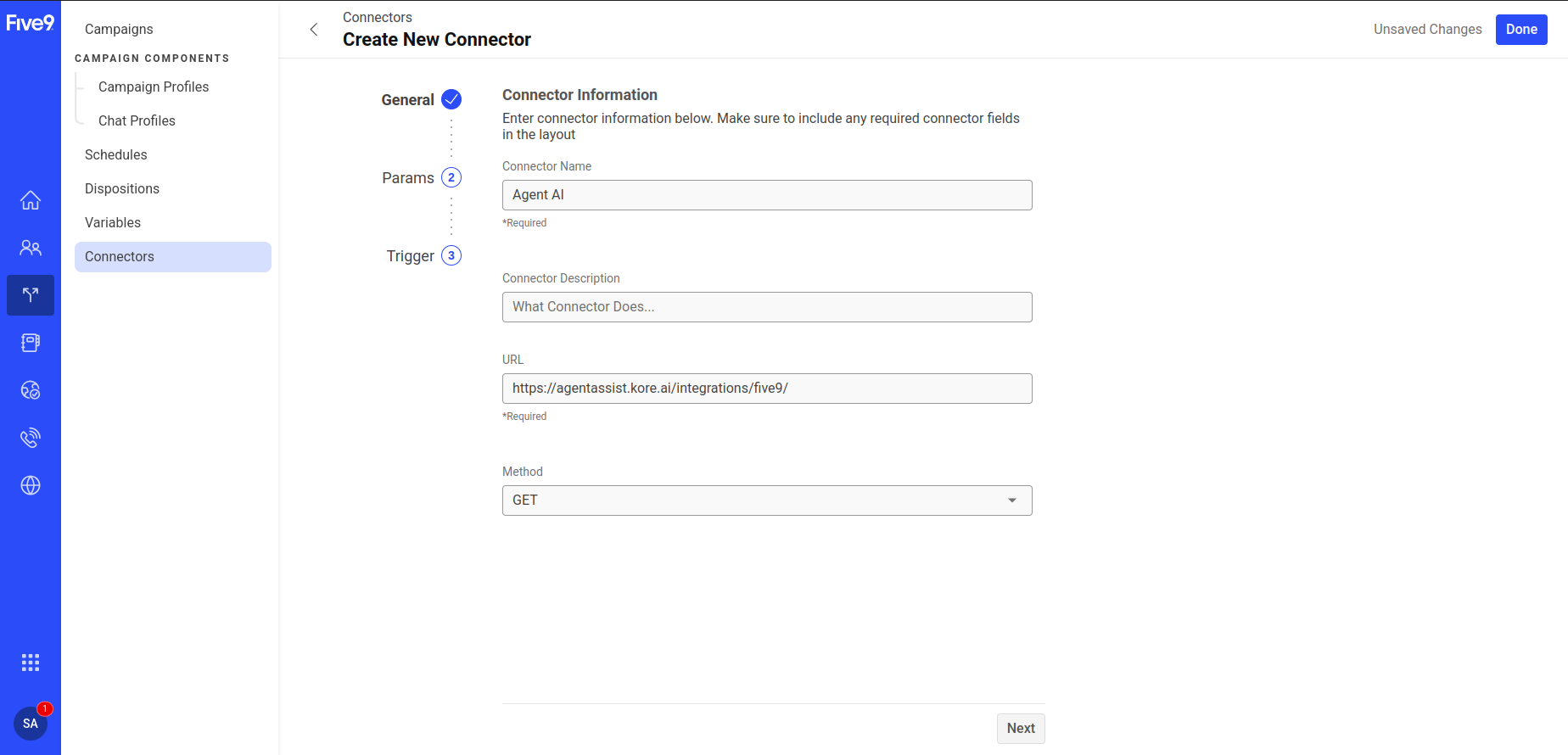Image resolution: width=1568 pixels, height=755 pixels.
Task: Open the Home icon in sidebar
Action: tap(31, 200)
